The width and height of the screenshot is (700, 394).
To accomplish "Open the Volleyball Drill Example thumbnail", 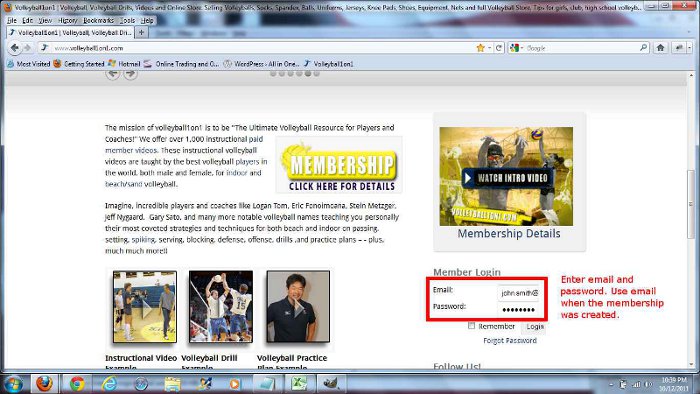I will (221, 307).
